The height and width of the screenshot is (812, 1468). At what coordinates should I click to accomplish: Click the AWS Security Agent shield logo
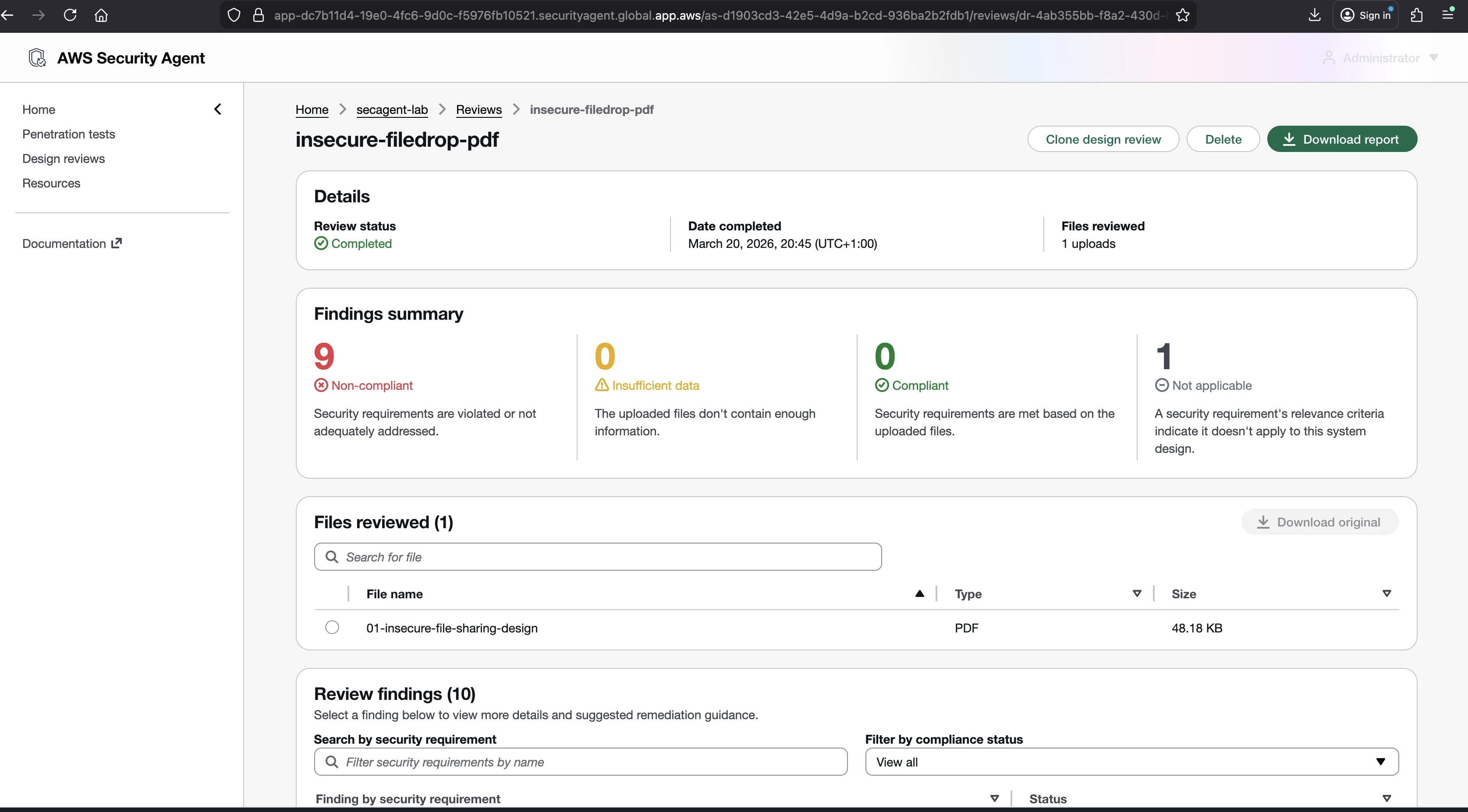click(38, 57)
